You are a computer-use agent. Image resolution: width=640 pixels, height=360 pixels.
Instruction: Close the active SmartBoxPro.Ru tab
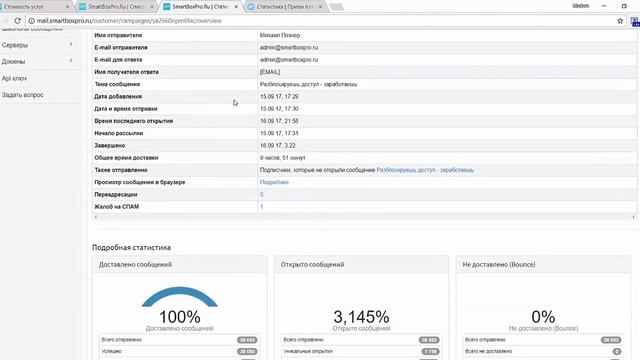click(x=236, y=7)
